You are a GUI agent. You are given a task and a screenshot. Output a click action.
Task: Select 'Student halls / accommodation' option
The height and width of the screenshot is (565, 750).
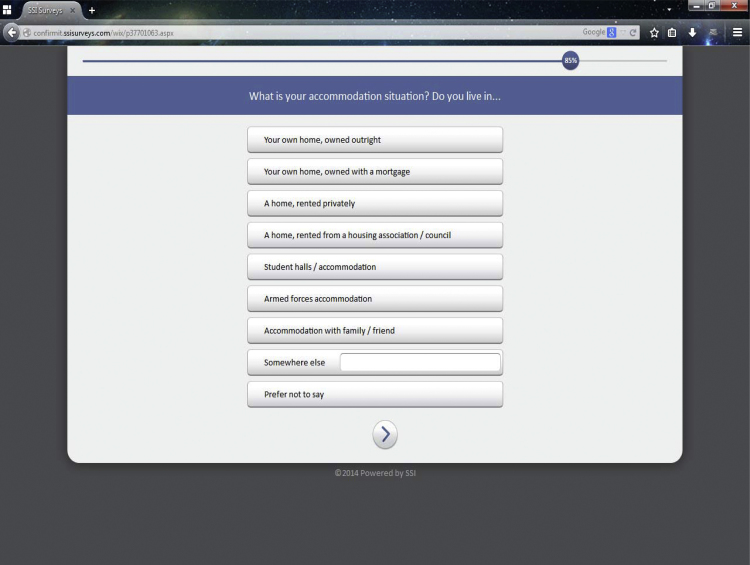point(375,267)
